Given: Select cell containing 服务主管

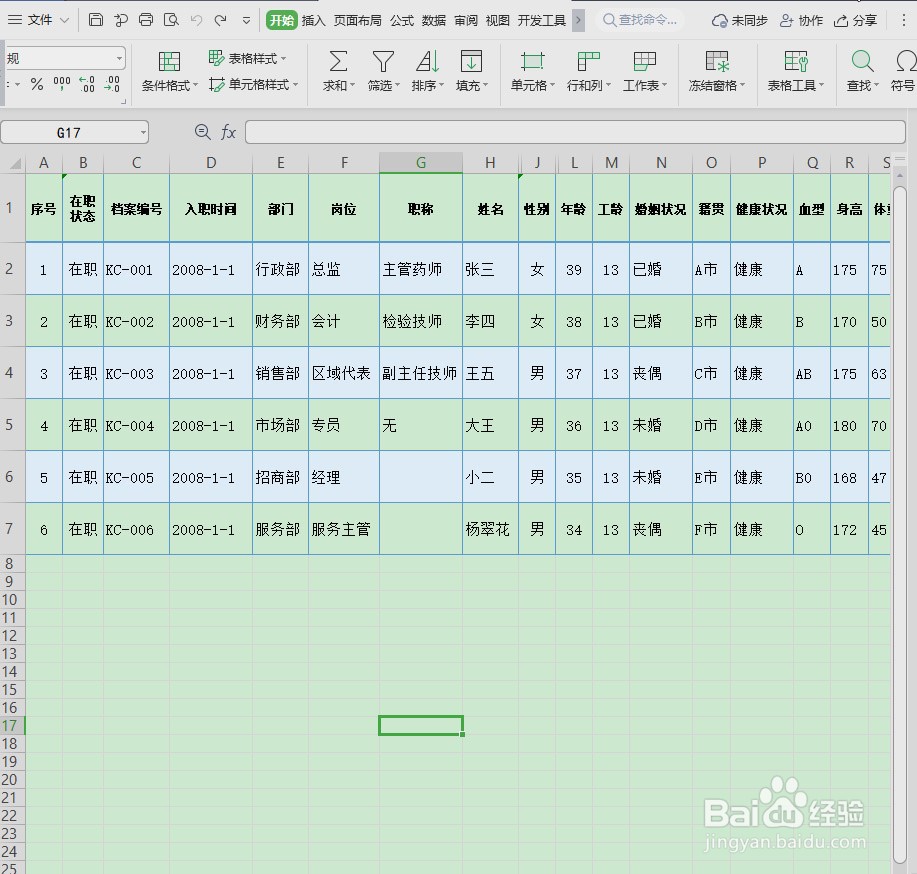Looking at the screenshot, I should point(344,529).
